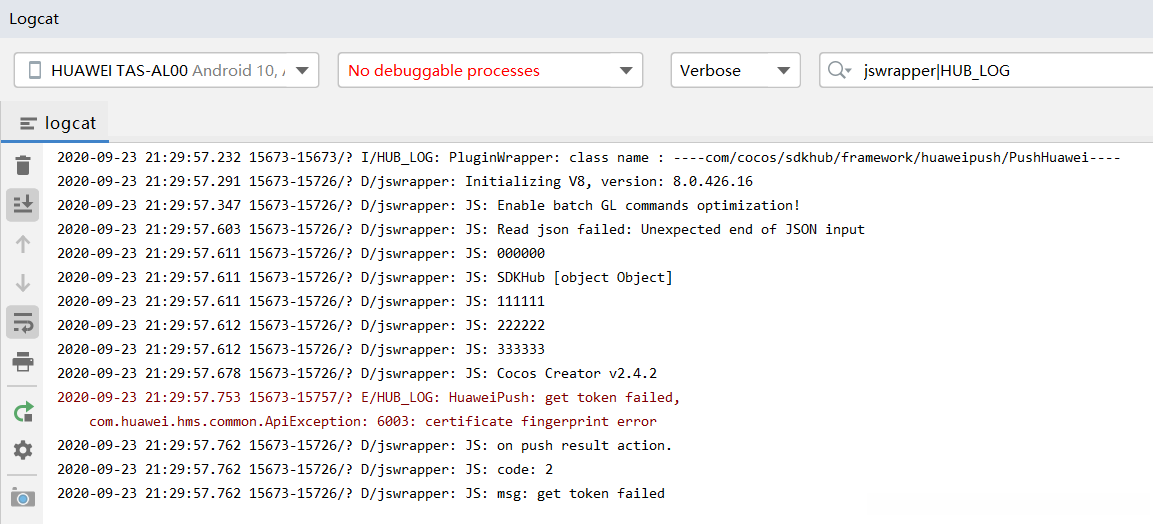Click the down arrow stack trace button
1153x524 pixels.
(22, 283)
